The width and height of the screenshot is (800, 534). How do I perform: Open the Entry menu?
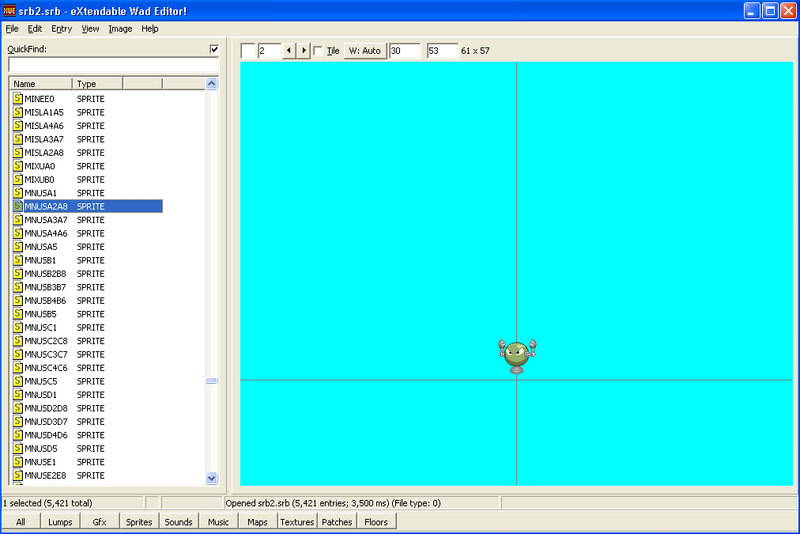[61, 29]
